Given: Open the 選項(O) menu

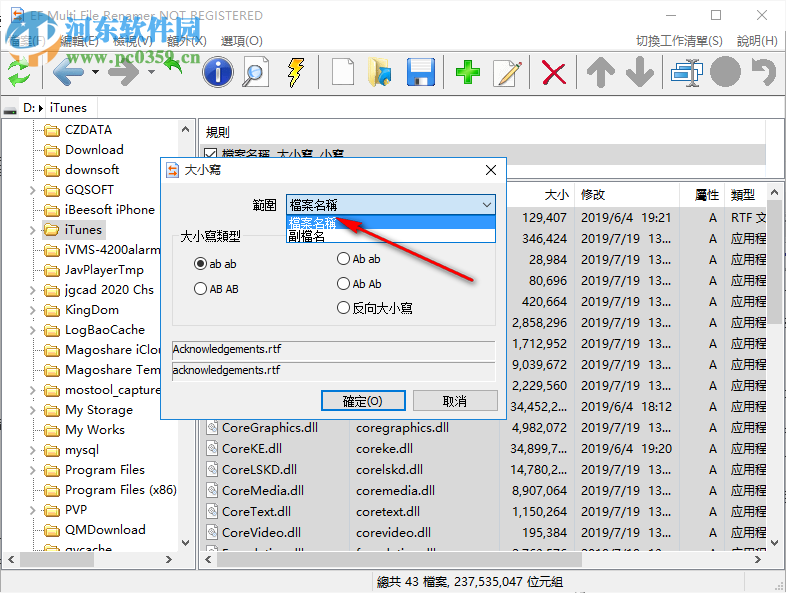Looking at the screenshot, I should [x=242, y=41].
